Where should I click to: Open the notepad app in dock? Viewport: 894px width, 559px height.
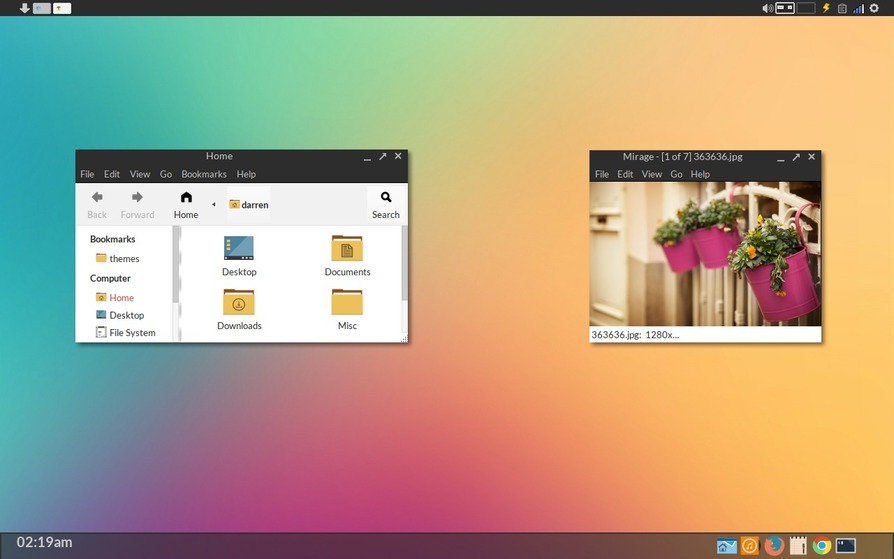pos(798,546)
